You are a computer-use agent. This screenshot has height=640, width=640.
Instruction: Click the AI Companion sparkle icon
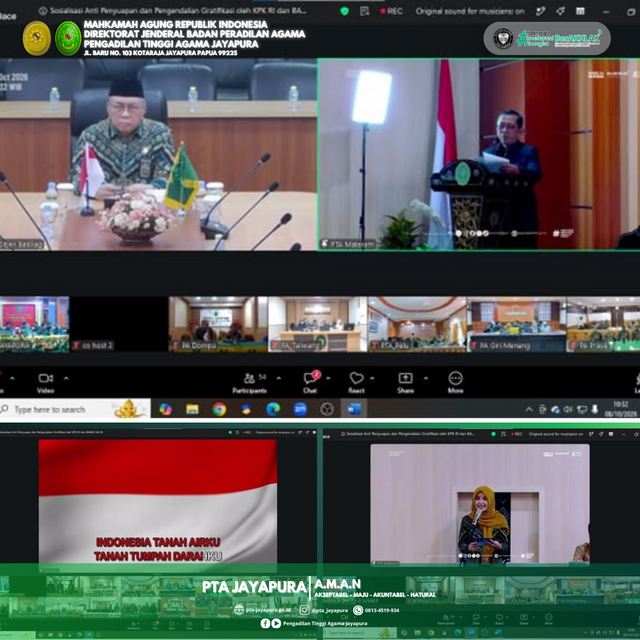point(560,11)
